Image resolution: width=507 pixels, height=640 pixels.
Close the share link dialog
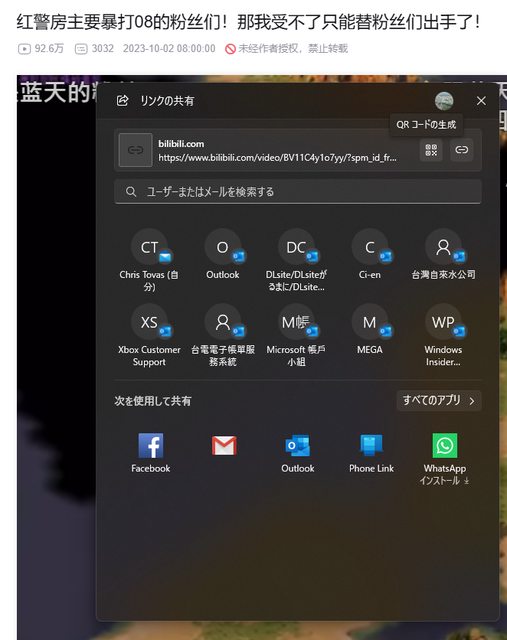click(x=481, y=101)
